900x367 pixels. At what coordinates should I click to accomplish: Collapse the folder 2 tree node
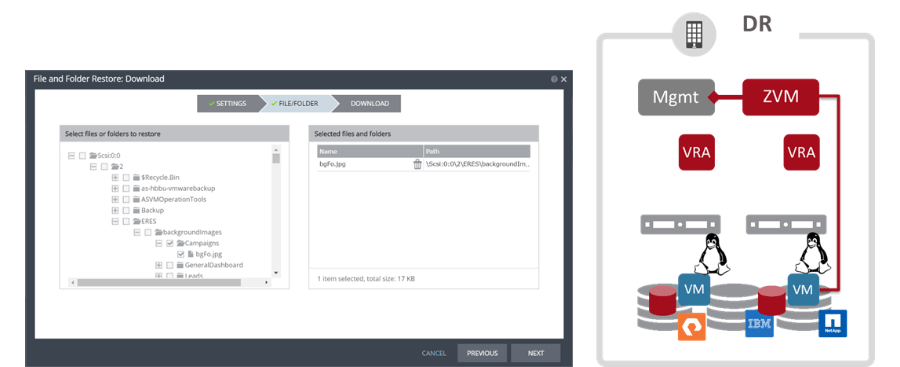tap(94, 167)
